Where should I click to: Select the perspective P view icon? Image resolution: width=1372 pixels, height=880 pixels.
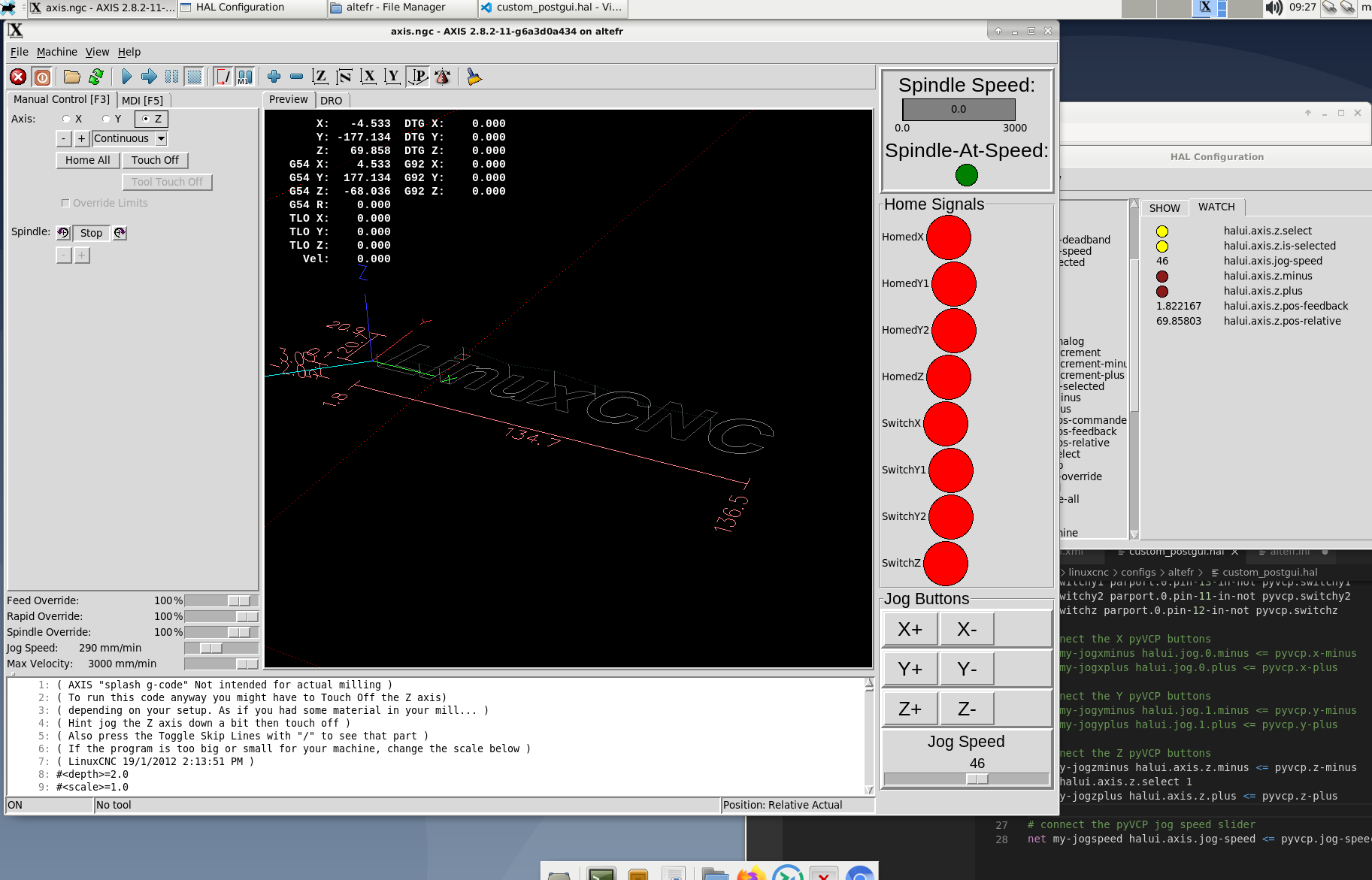pyautogui.click(x=418, y=77)
